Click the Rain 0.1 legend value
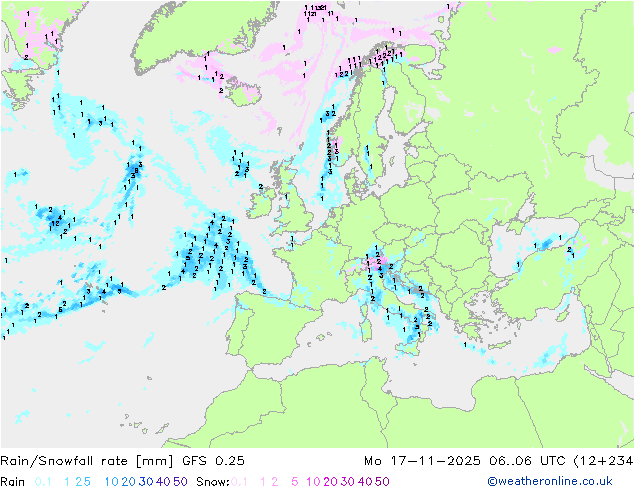This screenshot has height=490, width=634. 43,482
